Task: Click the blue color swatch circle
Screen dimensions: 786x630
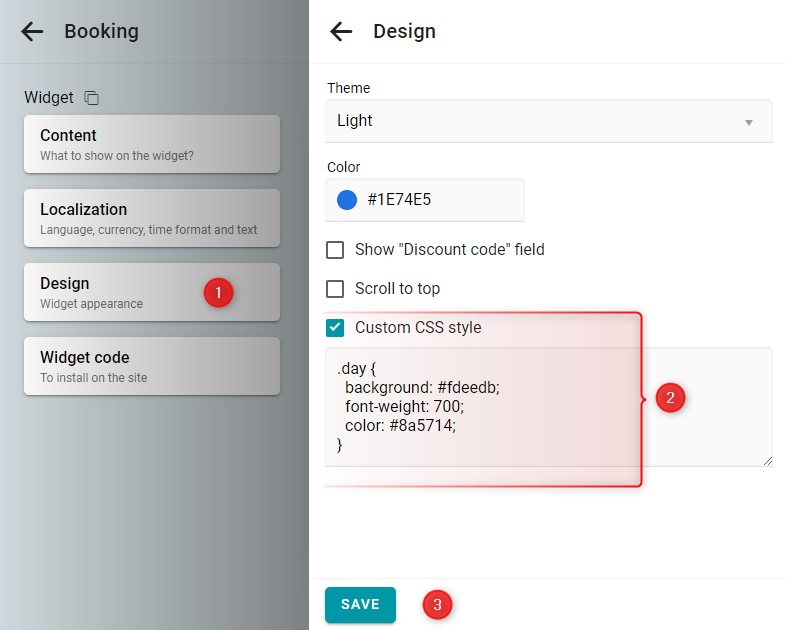Action: coord(347,200)
